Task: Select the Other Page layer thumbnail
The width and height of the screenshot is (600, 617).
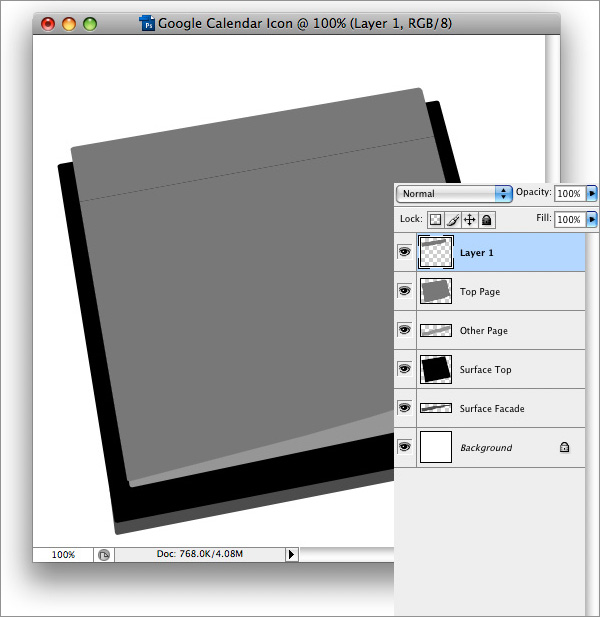Action: coord(436,330)
